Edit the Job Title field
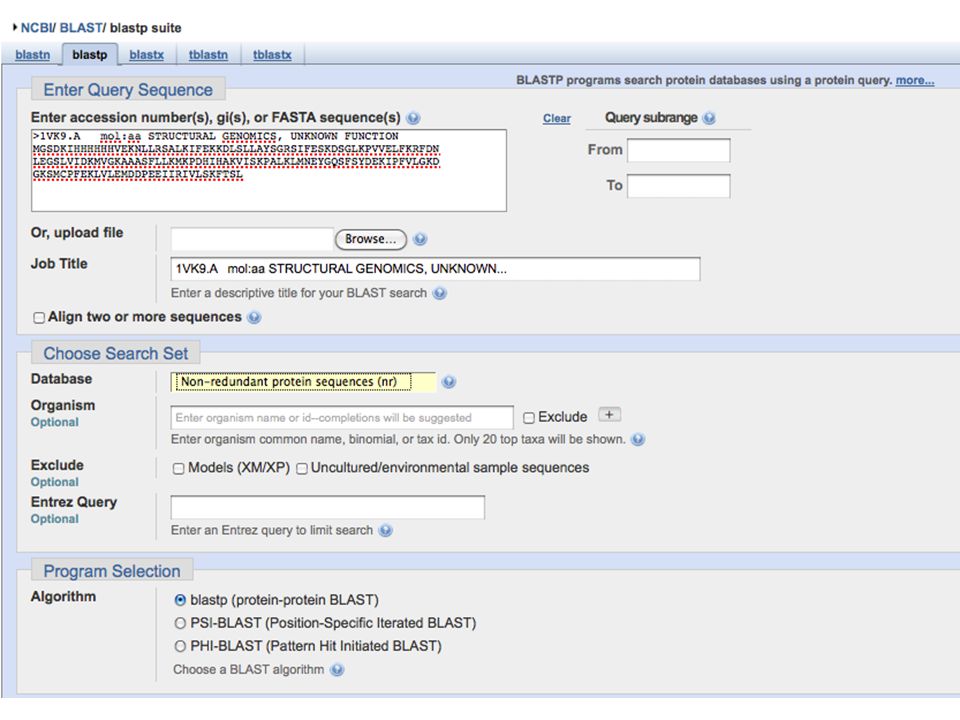This screenshot has height=720, width=960. (x=435, y=269)
